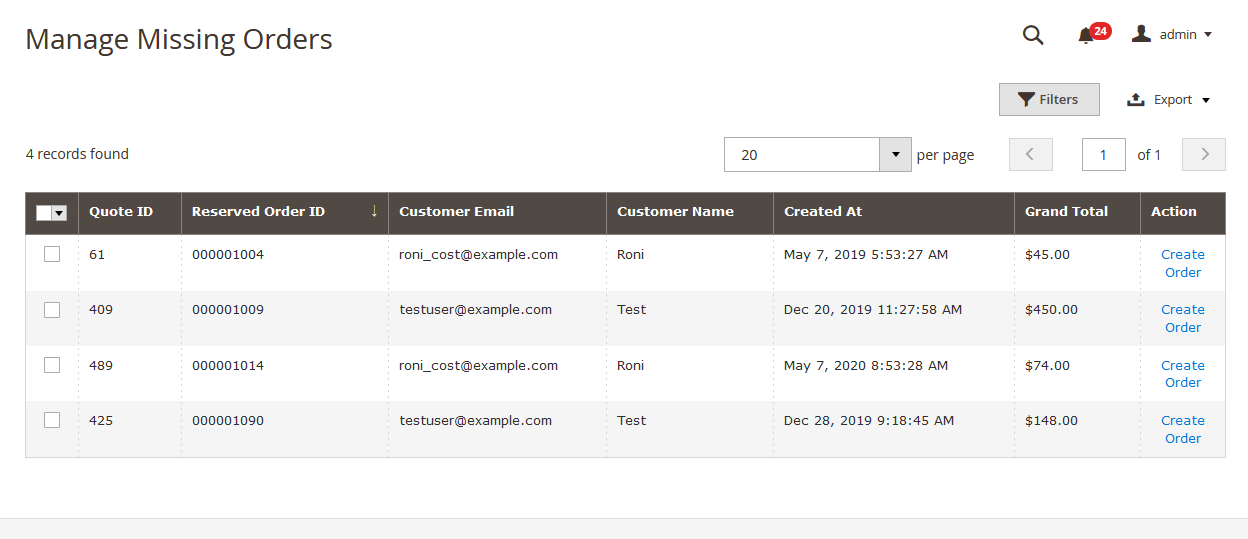Click Create Order for order 000001004
Screen dimensions: 1248x539
pos(1182,263)
